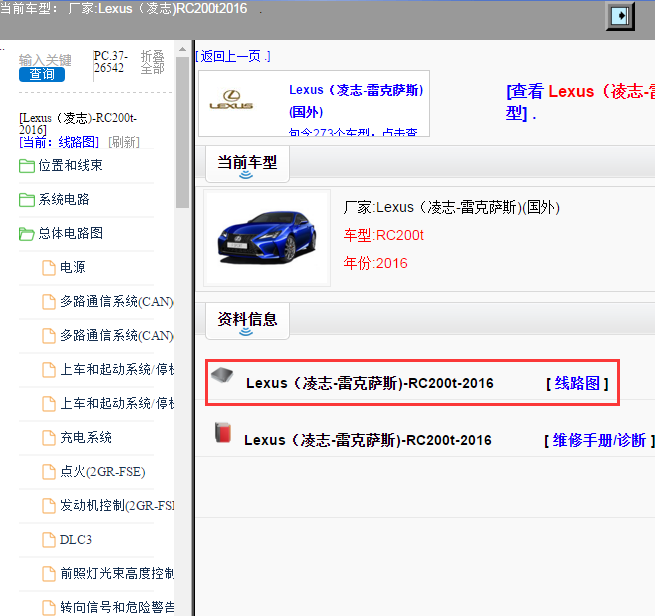Viewport: 655px width, 616px height.
Task: Open the 电源 tree entry
Action: pyautogui.click(x=73, y=267)
